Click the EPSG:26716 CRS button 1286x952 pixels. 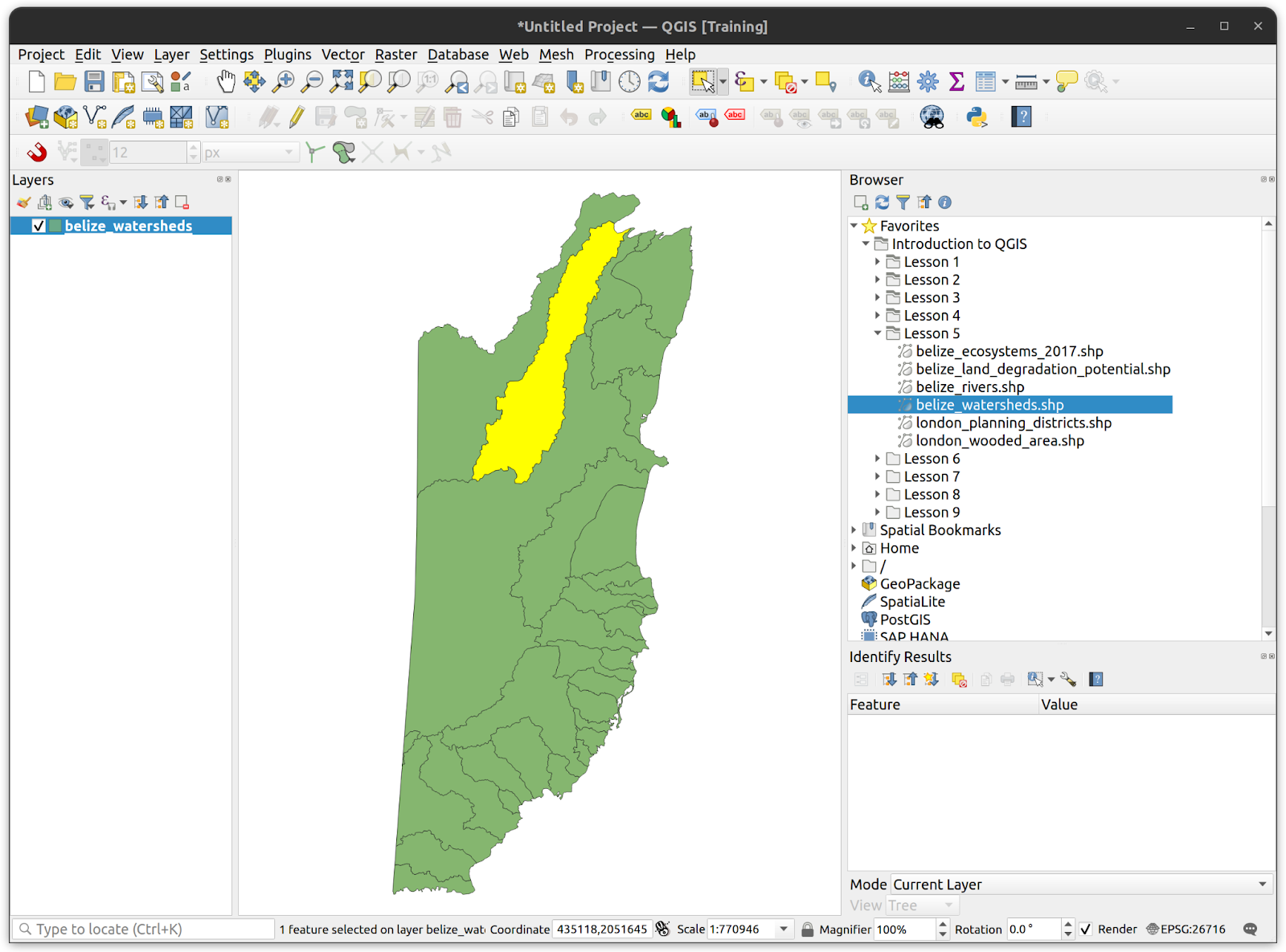(x=1186, y=930)
